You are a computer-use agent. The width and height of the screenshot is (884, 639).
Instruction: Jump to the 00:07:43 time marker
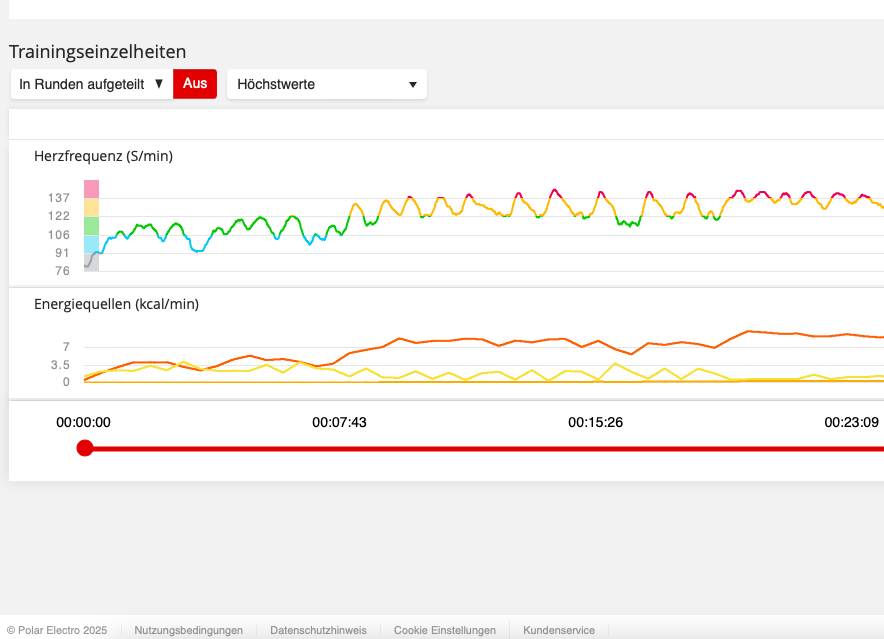[x=339, y=423]
